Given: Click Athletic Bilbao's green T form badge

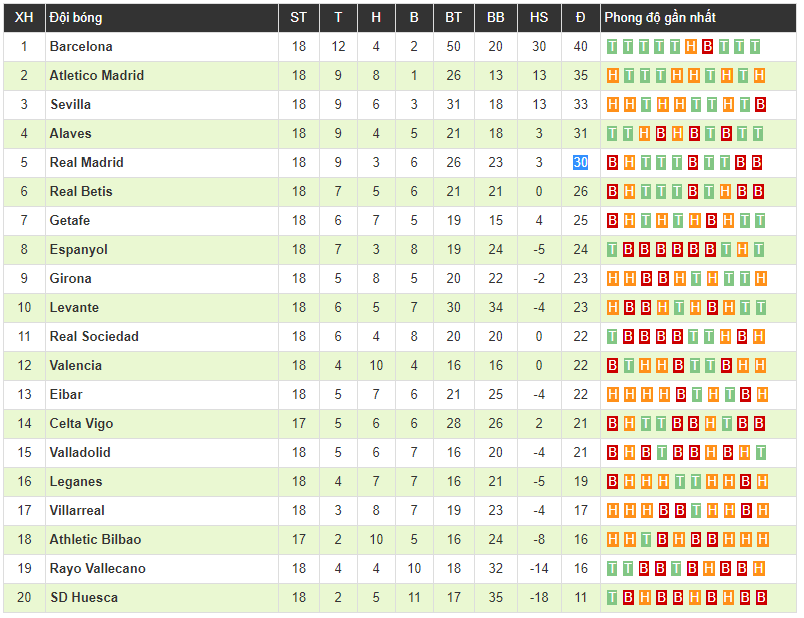Looking at the screenshot, I should pyautogui.click(x=646, y=539).
